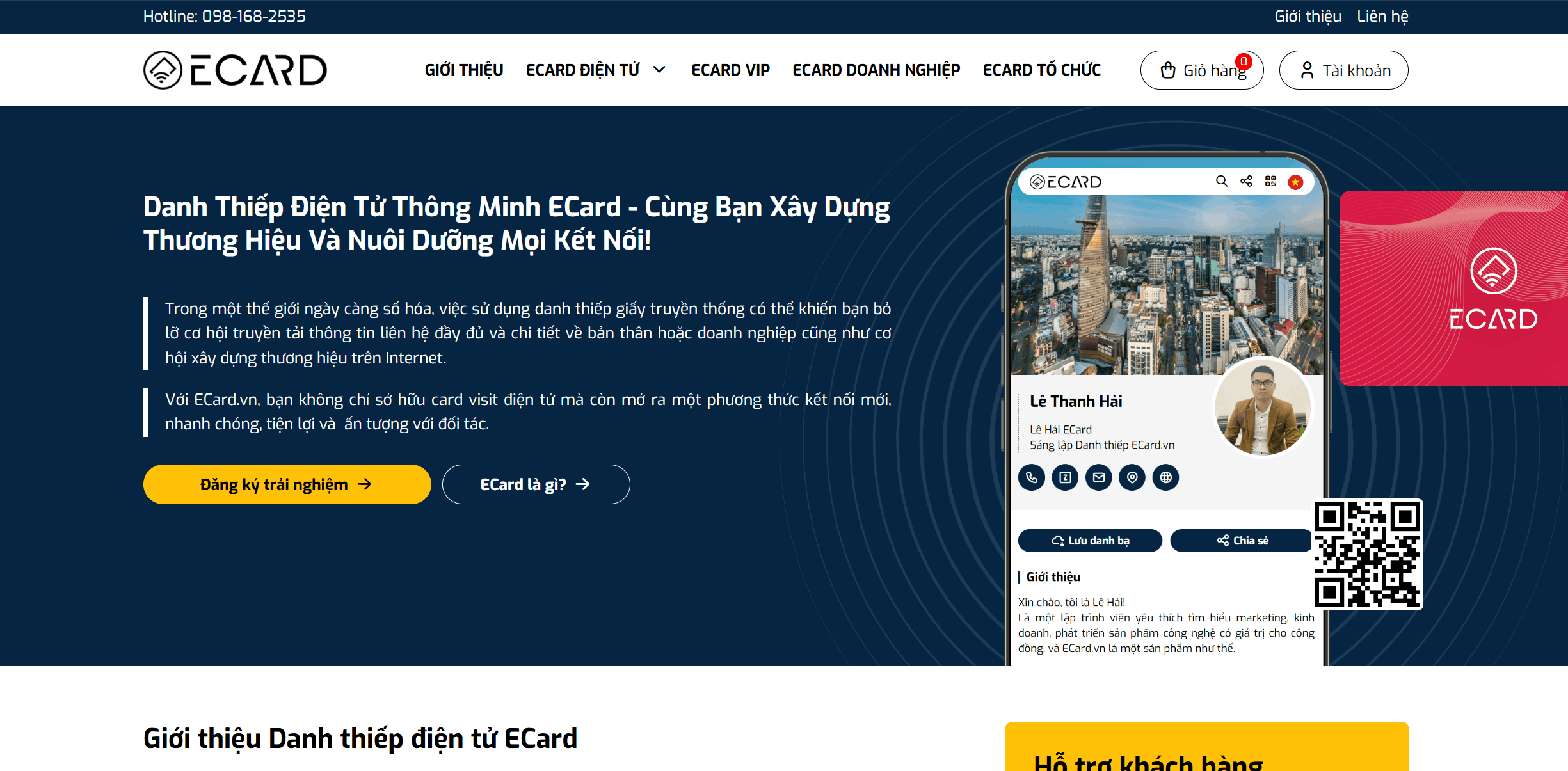Click ECard là gì? button
The height and width of the screenshot is (771, 1568).
tap(536, 484)
